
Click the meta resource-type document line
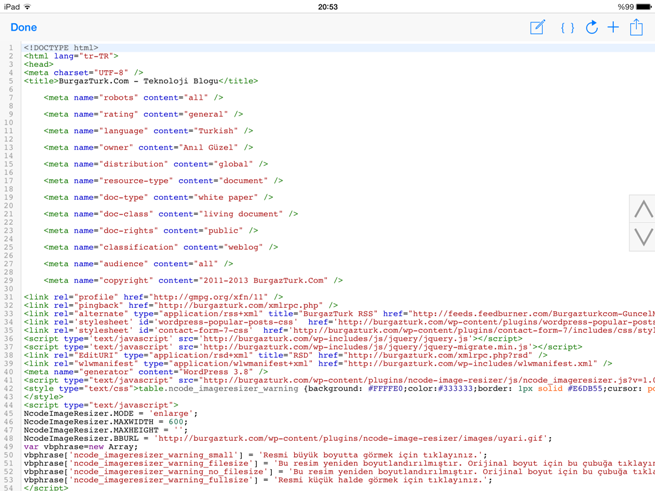(x=163, y=181)
